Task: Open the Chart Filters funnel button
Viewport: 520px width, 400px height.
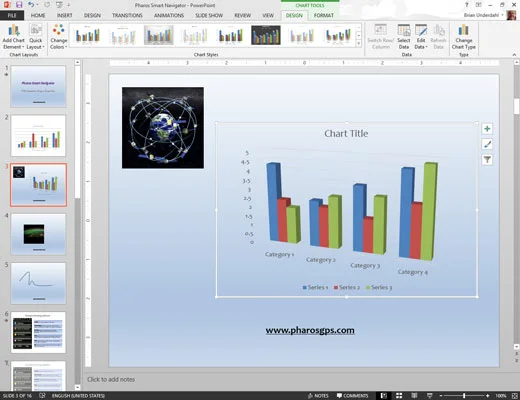Action: click(x=487, y=160)
